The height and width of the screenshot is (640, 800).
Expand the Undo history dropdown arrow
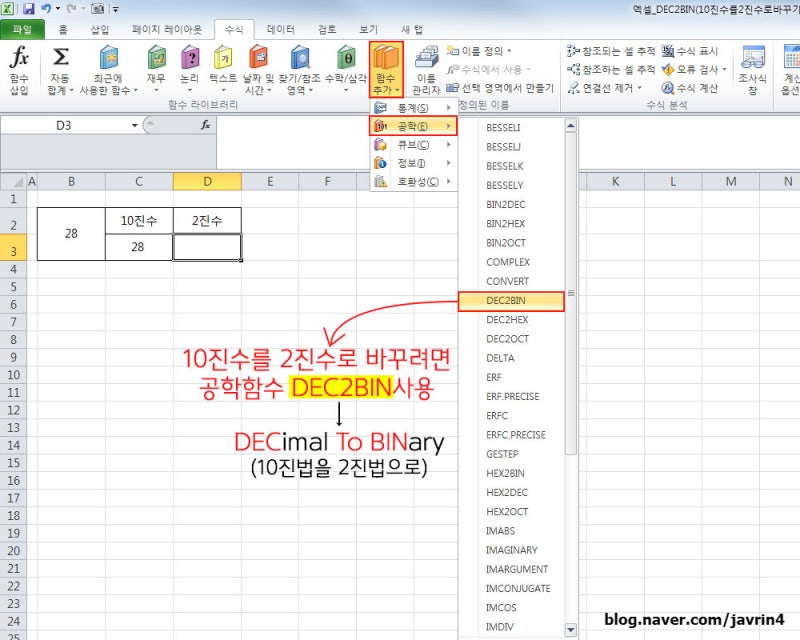coord(58,9)
